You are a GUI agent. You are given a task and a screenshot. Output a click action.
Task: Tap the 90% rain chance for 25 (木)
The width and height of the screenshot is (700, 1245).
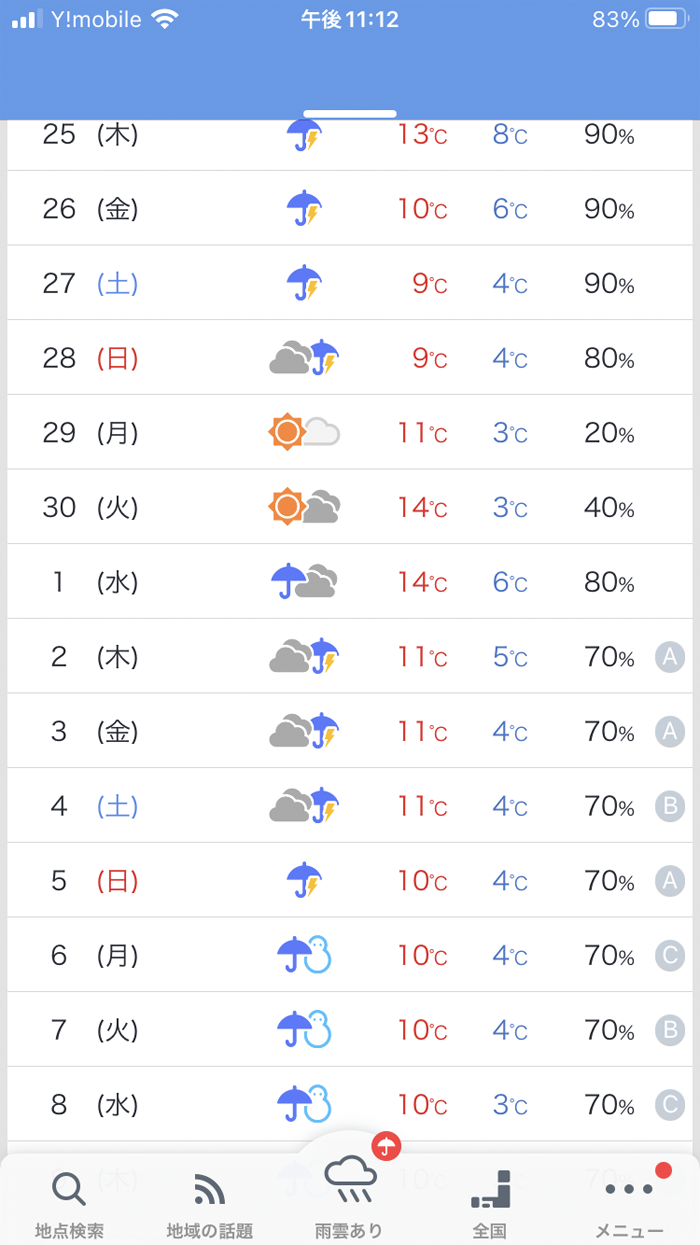tap(609, 135)
